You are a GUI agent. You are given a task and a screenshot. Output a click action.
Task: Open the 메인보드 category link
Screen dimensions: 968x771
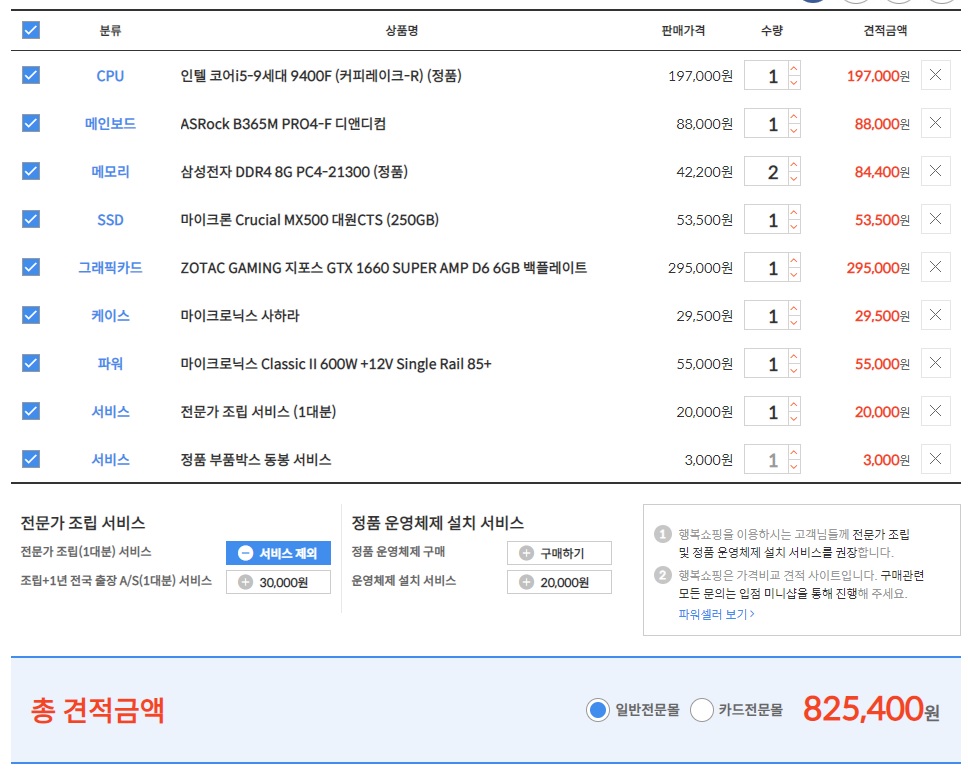pos(110,124)
